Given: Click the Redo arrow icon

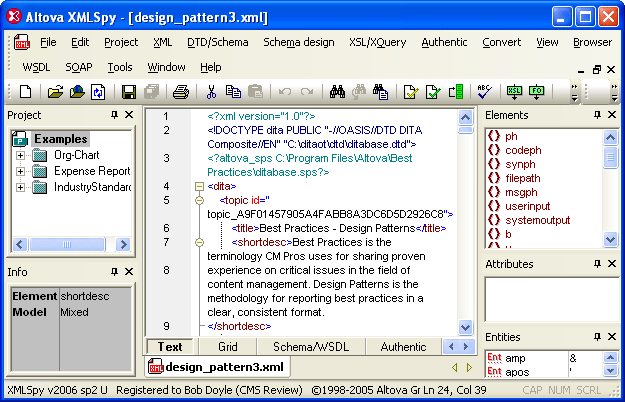Looking at the screenshot, I should click(x=307, y=92).
